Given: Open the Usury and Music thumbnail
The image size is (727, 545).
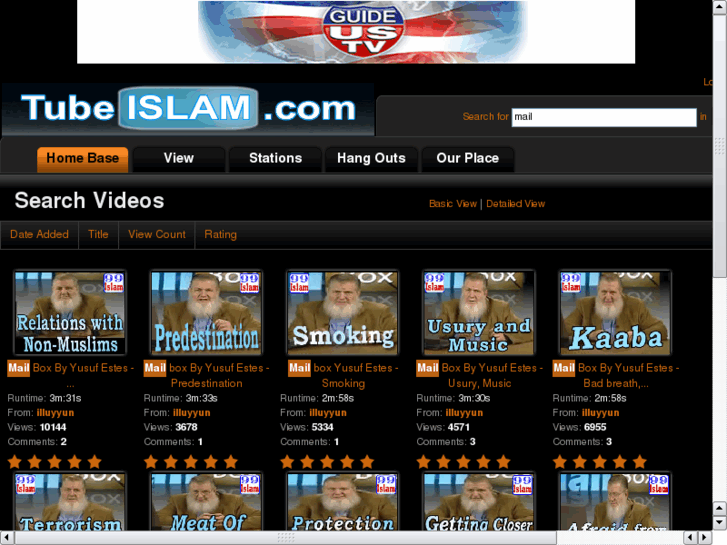Looking at the screenshot, I should (x=479, y=313).
